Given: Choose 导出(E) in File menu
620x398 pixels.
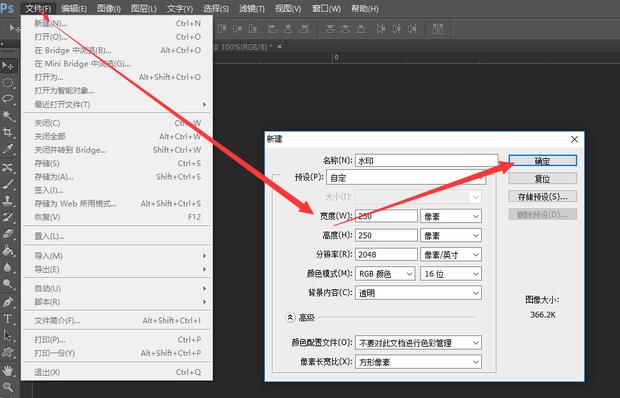Looking at the screenshot, I should (x=117, y=269).
